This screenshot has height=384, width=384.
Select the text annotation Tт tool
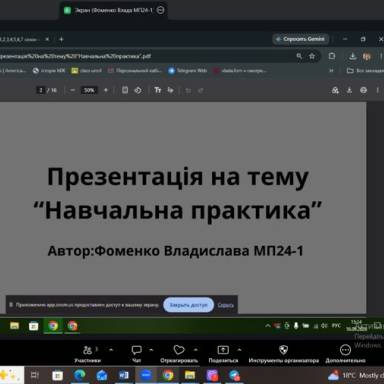[158, 90]
